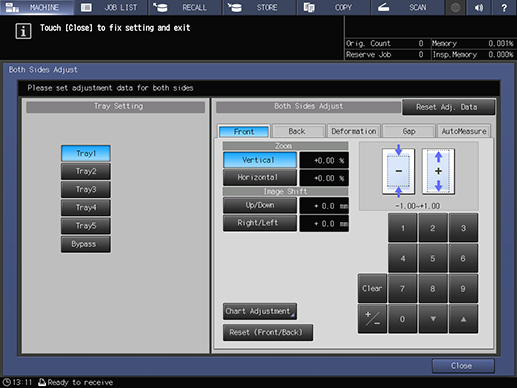Open help with question mark icon
The height and width of the screenshot is (388, 517).
point(504,7)
